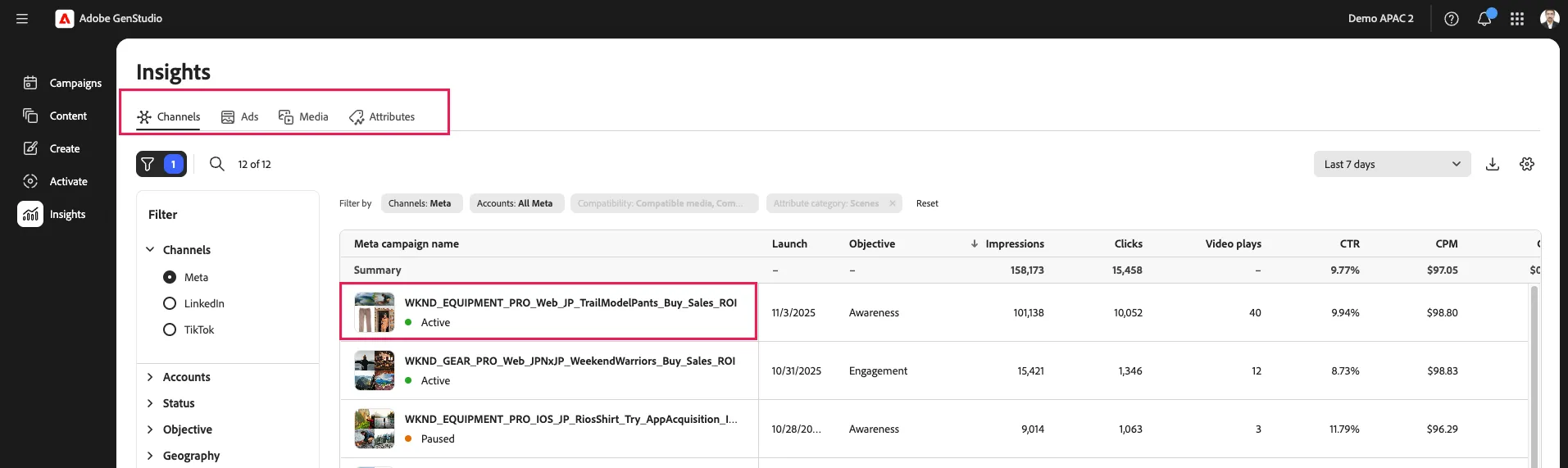Switch to the Attributes tab

coord(382,116)
